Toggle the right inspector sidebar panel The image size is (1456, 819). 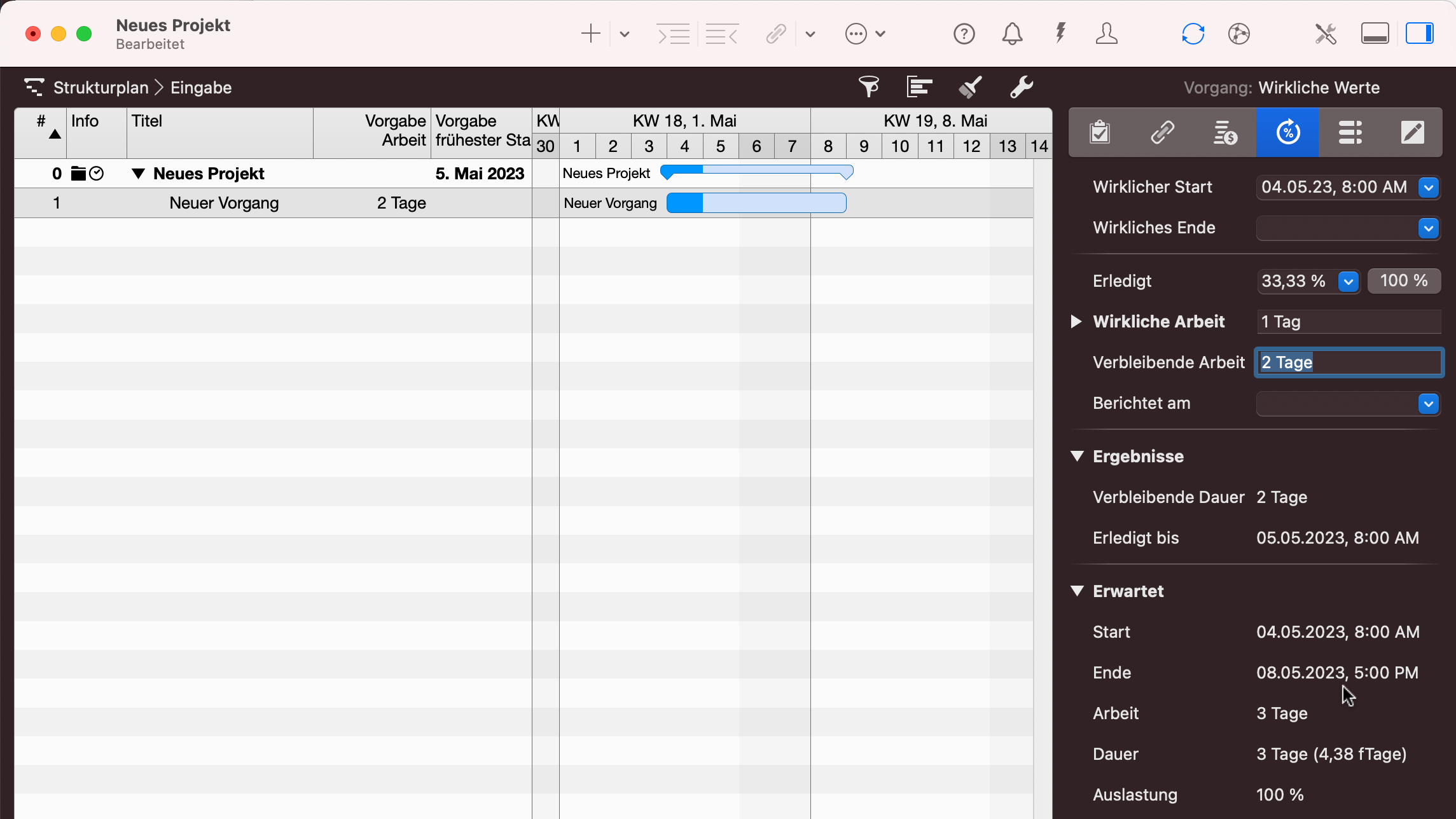point(1419,34)
